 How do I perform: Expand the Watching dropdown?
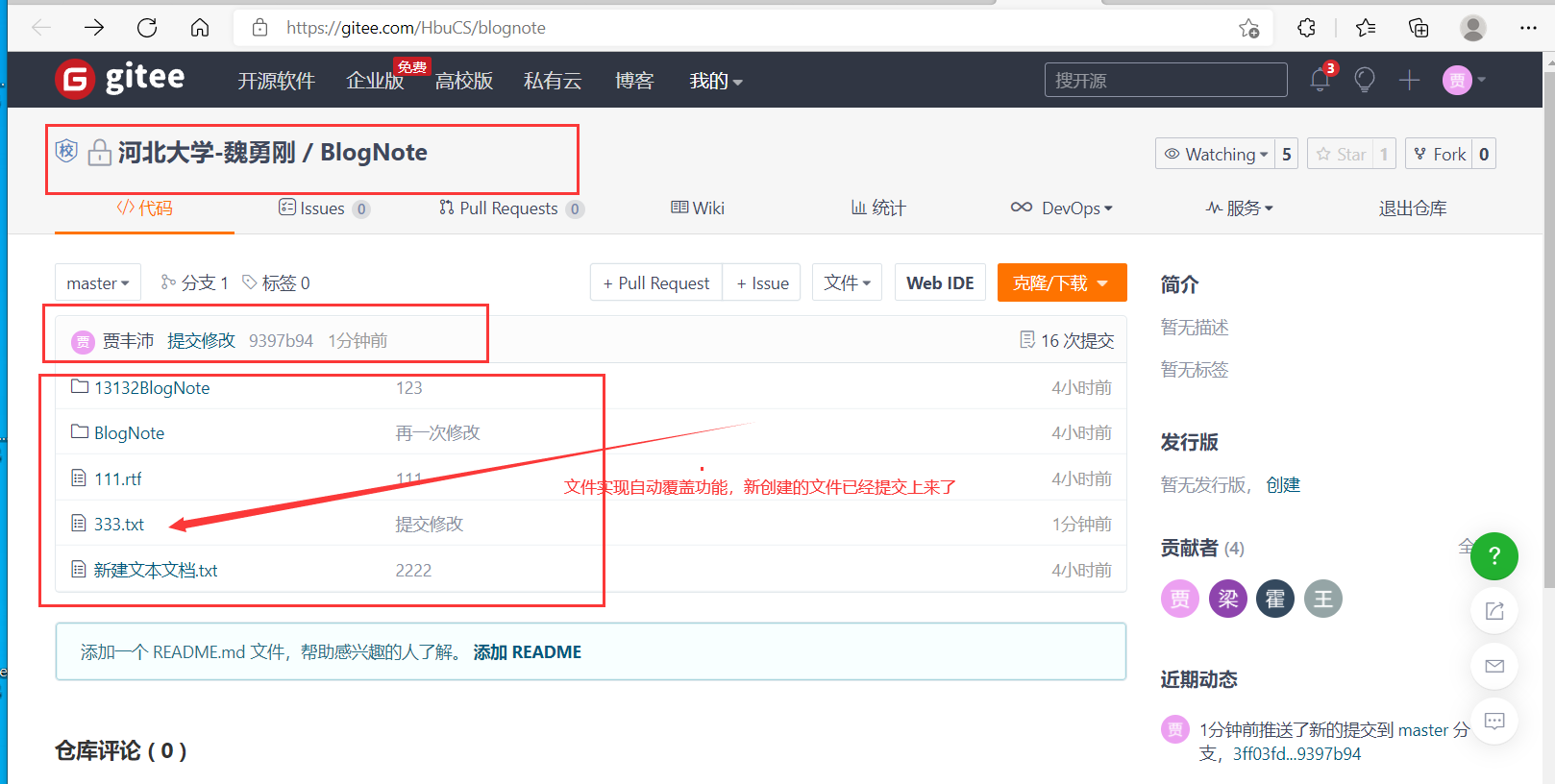coord(1216,154)
